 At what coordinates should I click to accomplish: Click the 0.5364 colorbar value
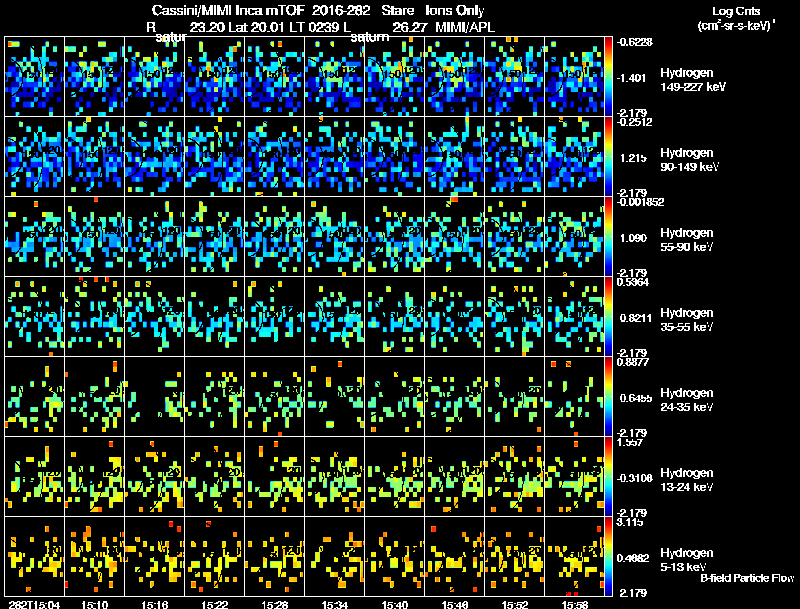coord(633,282)
